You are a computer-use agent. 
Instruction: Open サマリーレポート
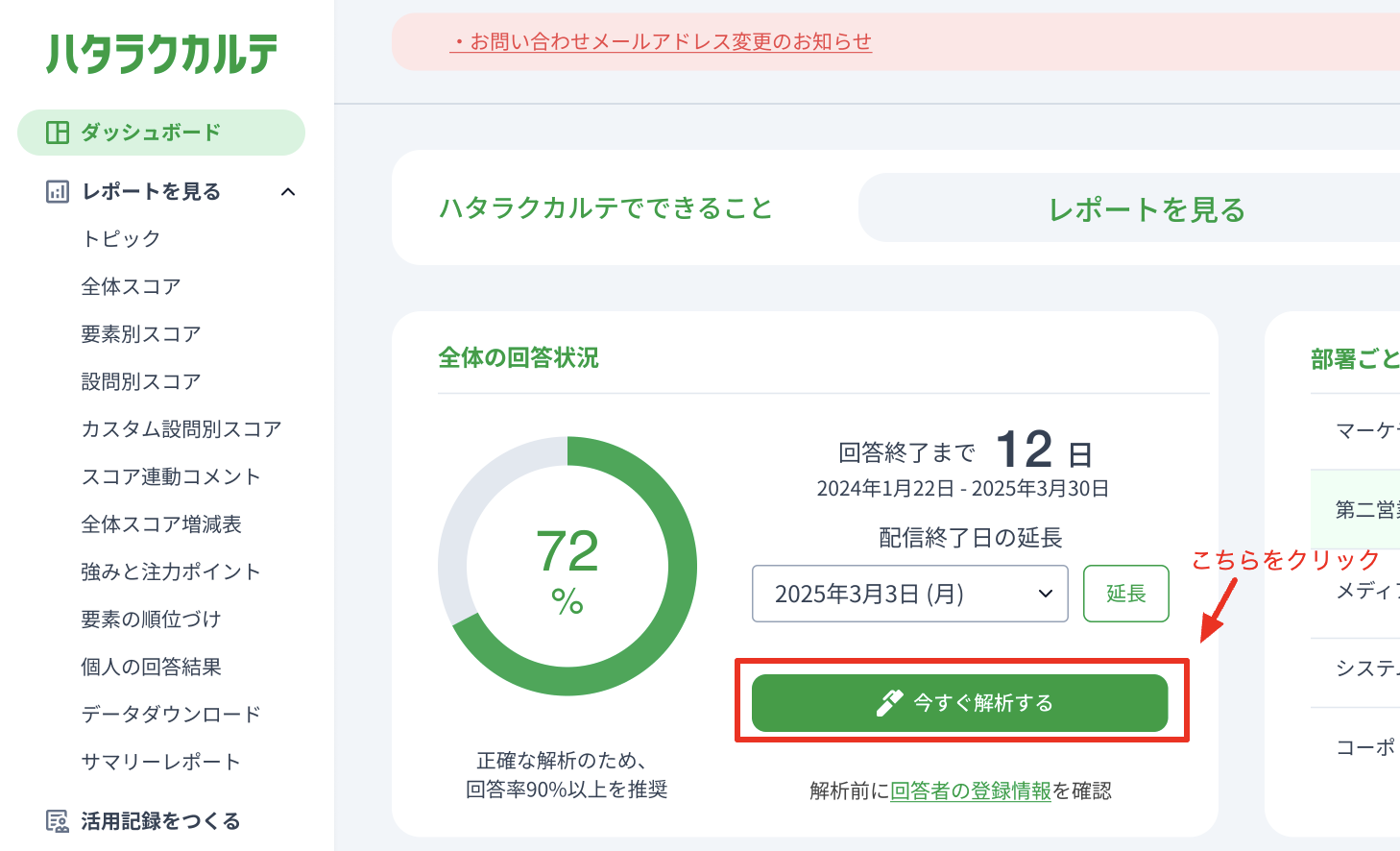161,762
